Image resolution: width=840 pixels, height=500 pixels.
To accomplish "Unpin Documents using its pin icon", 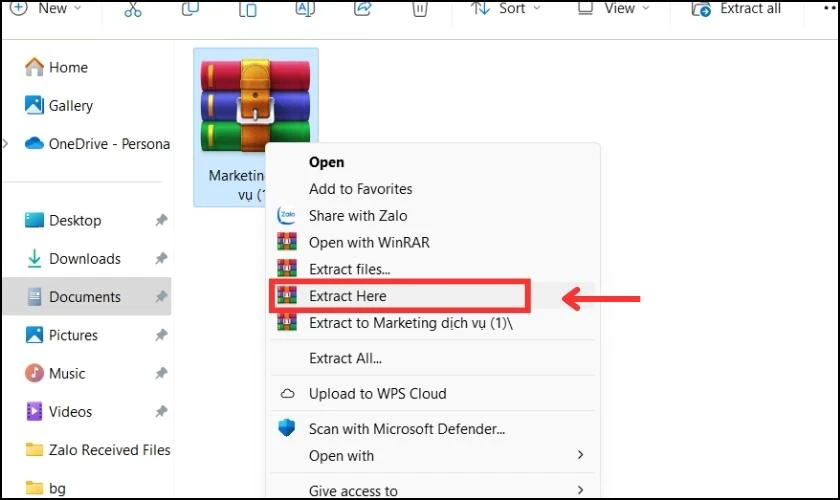I will click(161, 296).
